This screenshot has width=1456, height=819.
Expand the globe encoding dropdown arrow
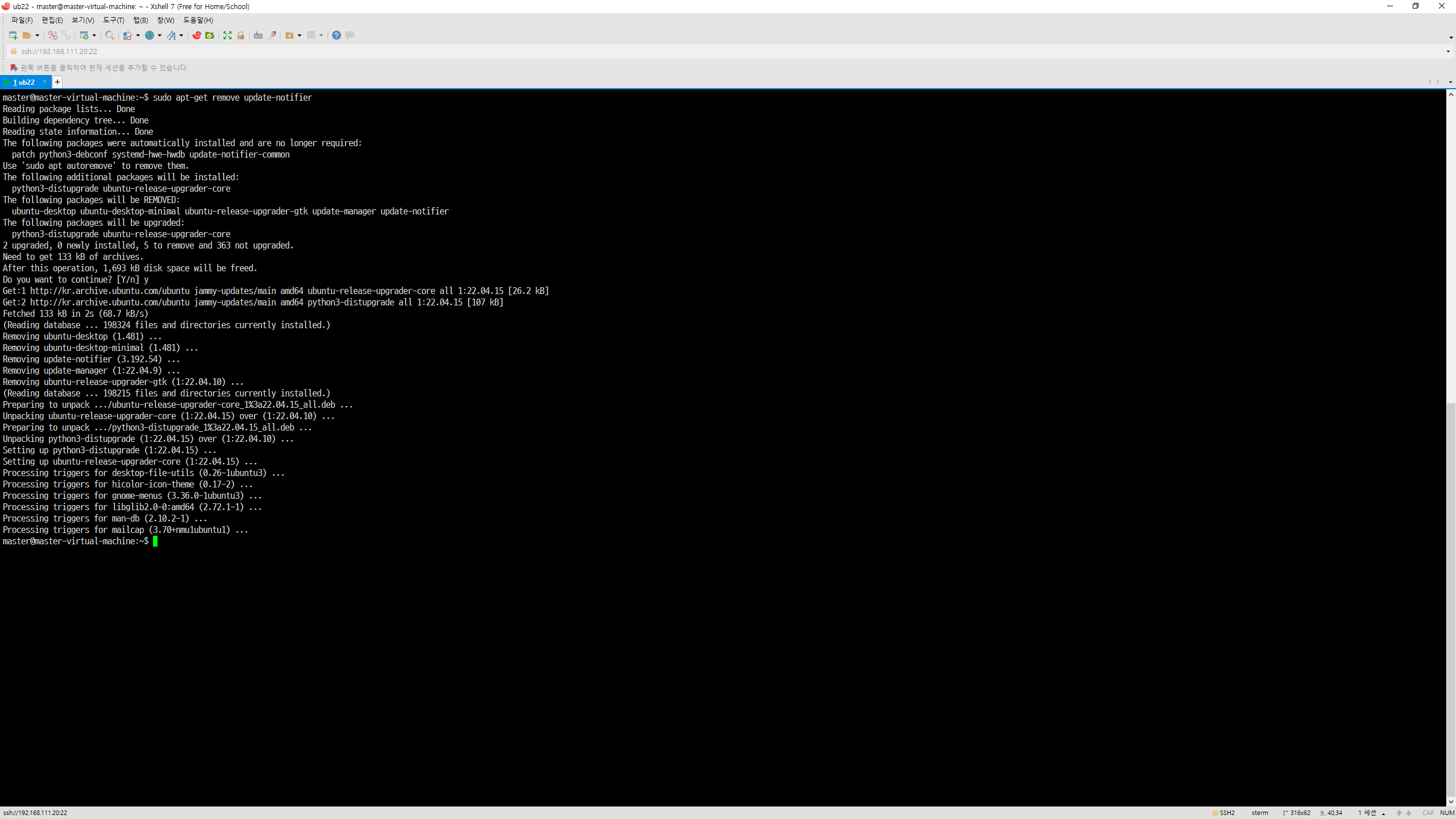point(160,35)
